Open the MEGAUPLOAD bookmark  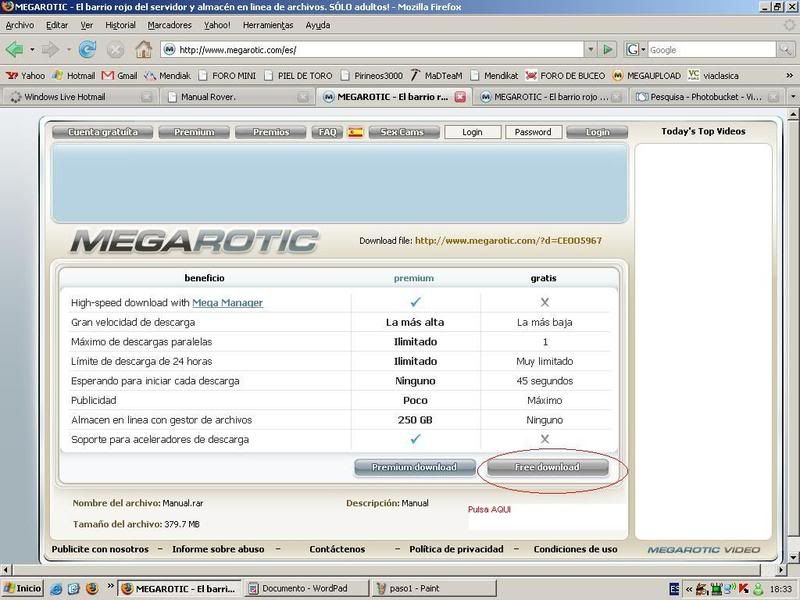[646, 76]
